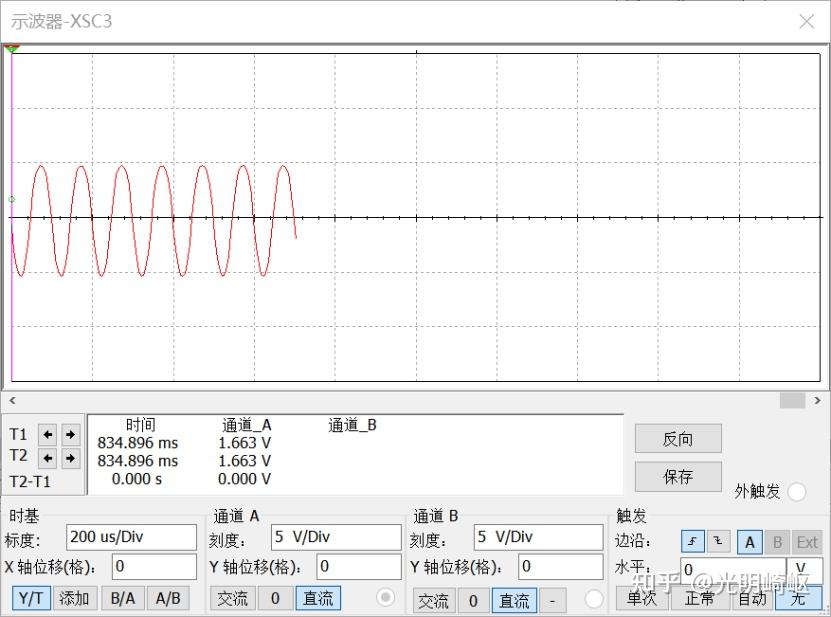
Task: Click channel B Y轴位移 field
Action: (561, 567)
